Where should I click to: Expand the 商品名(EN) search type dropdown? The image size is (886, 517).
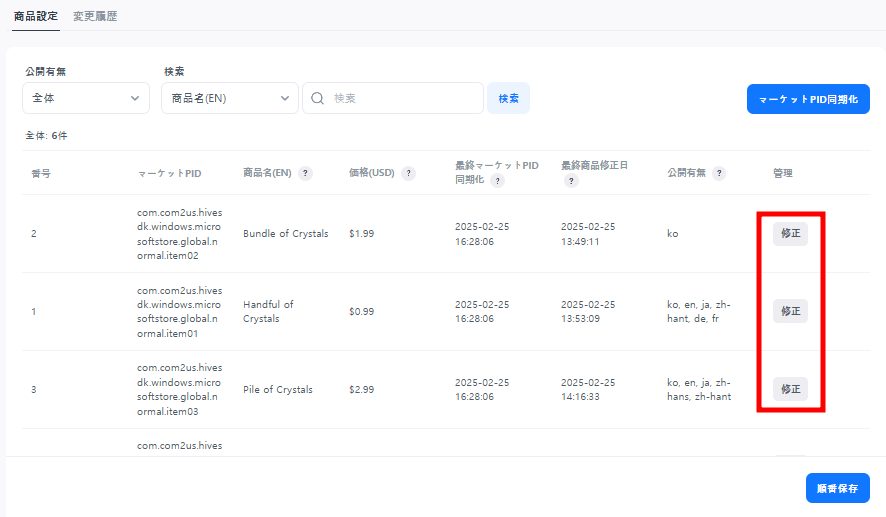pyautogui.click(x=229, y=98)
